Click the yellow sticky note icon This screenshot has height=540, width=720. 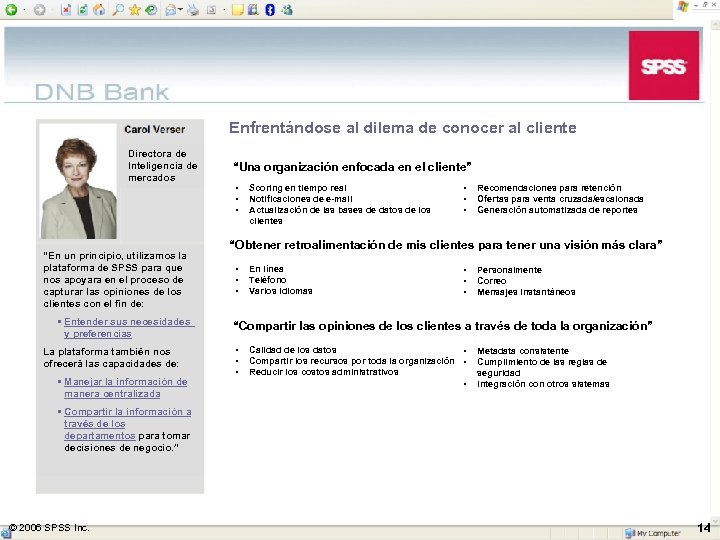click(237, 10)
